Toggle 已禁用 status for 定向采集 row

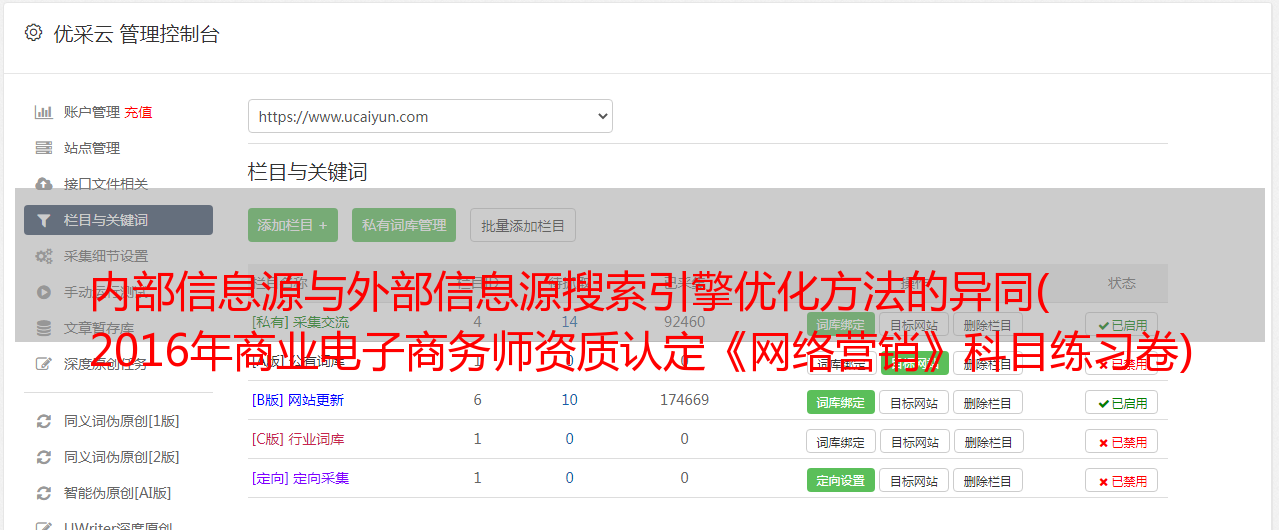pyautogui.click(x=1122, y=480)
